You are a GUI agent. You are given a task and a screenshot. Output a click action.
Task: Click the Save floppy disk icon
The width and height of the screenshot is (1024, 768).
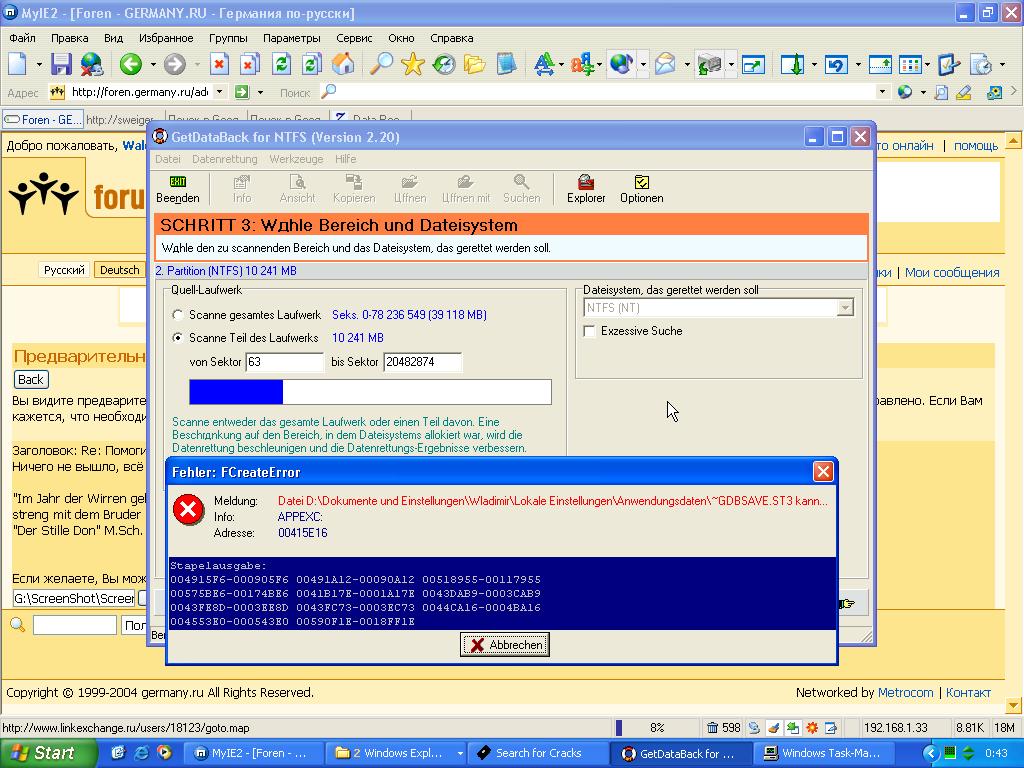[61, 64]
